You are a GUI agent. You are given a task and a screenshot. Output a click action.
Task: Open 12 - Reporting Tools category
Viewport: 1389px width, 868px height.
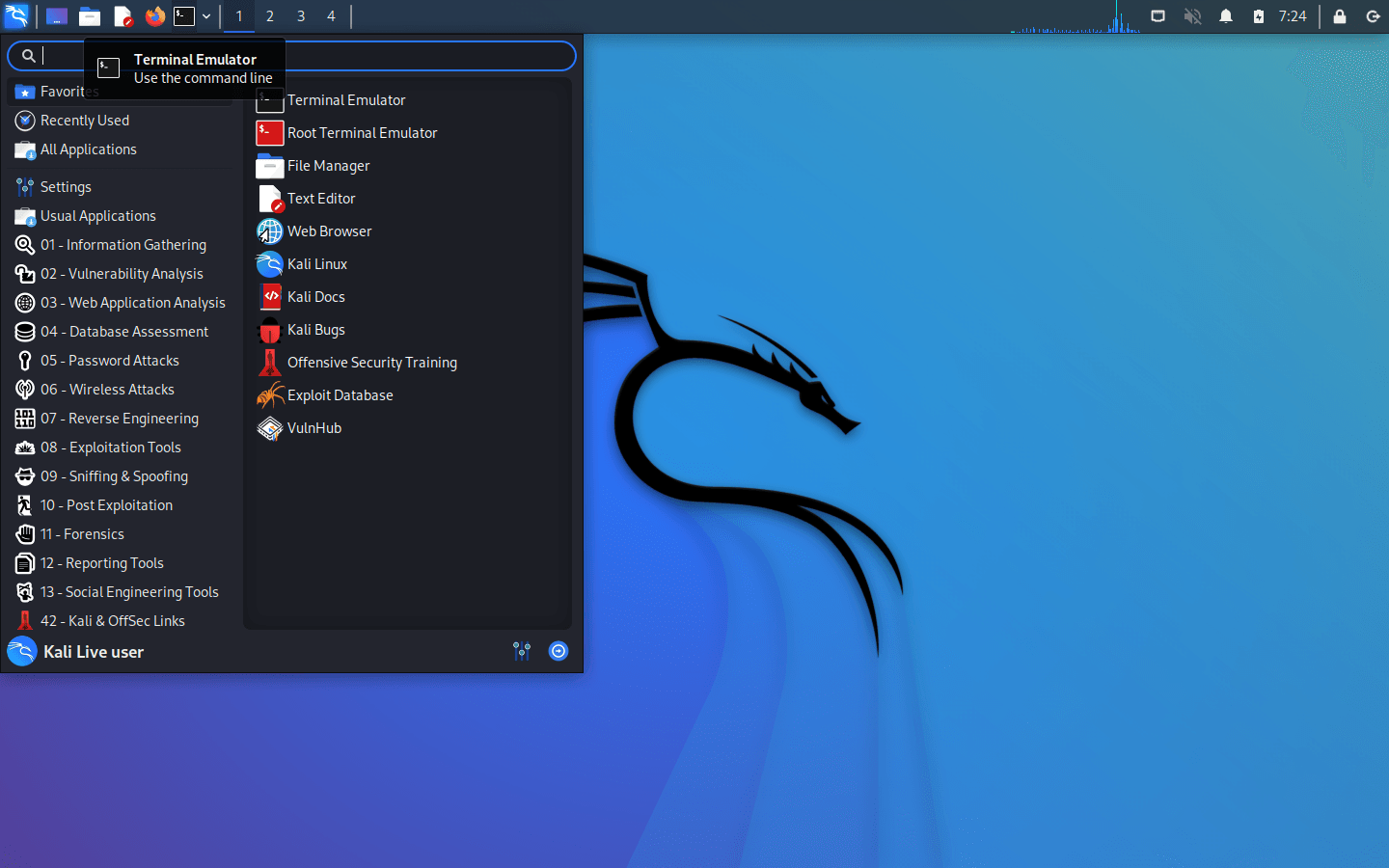click(x=122, y=563)
